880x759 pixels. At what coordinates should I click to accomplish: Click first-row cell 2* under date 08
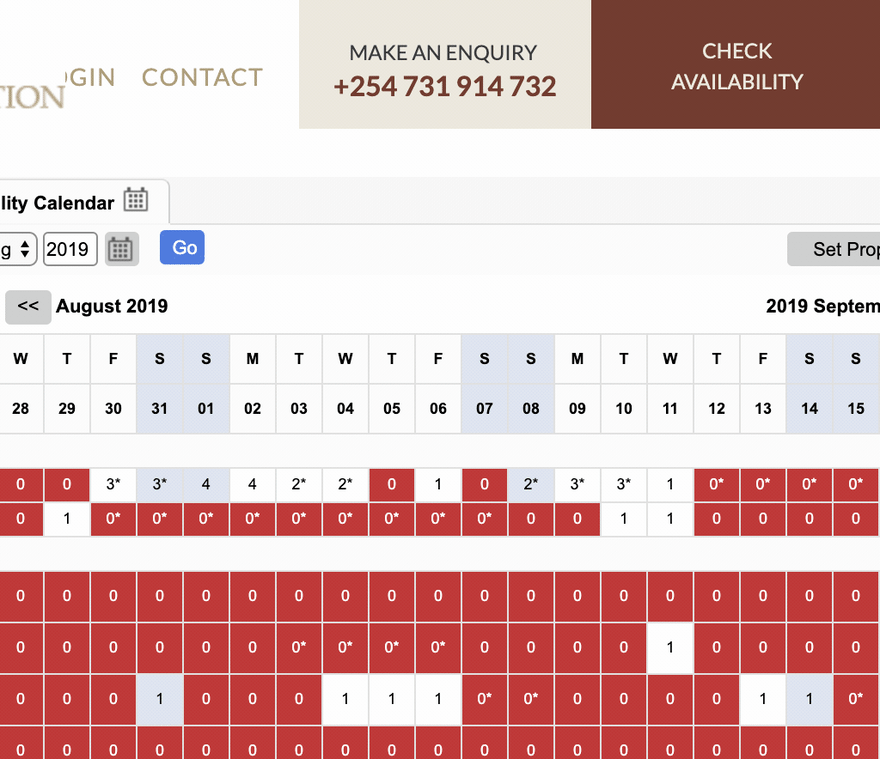tap(531, 484)
